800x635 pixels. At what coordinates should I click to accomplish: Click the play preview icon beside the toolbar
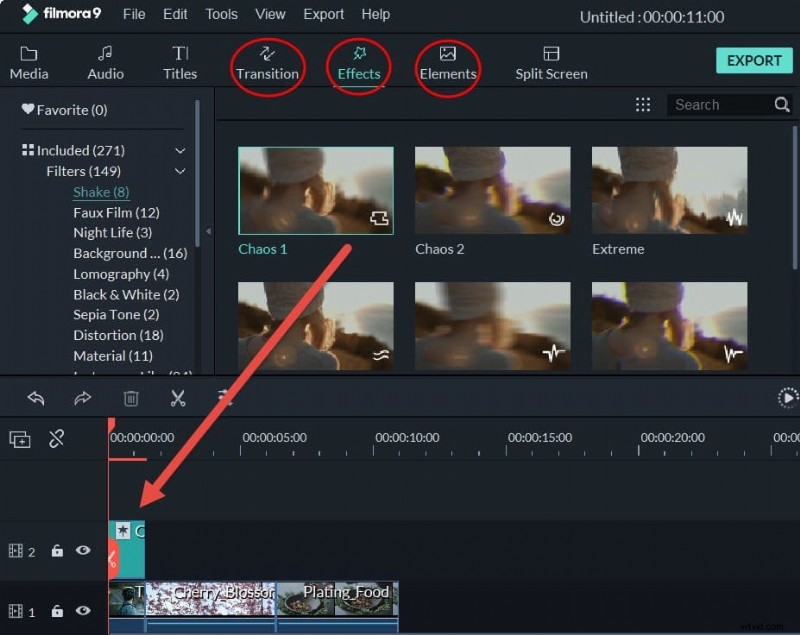pos(788,398)
